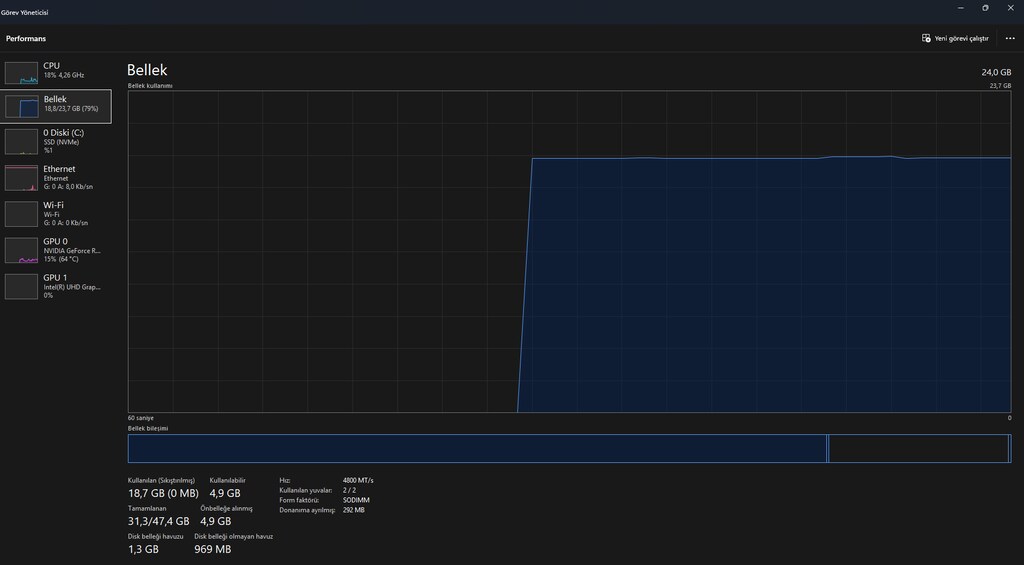Open the Bellek memory sidebar entry

[56, 106]
